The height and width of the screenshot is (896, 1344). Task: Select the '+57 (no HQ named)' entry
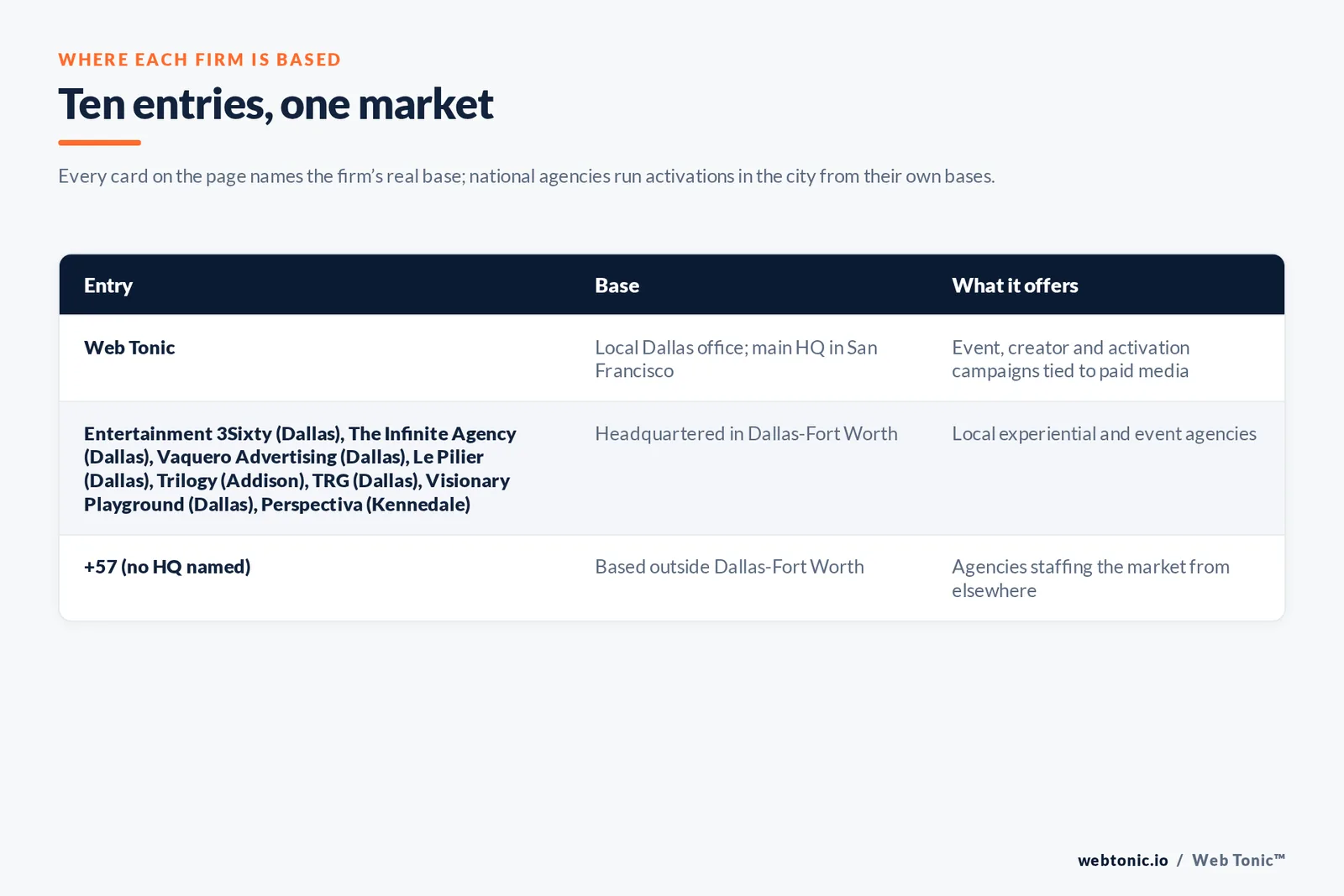click(167, 567)
